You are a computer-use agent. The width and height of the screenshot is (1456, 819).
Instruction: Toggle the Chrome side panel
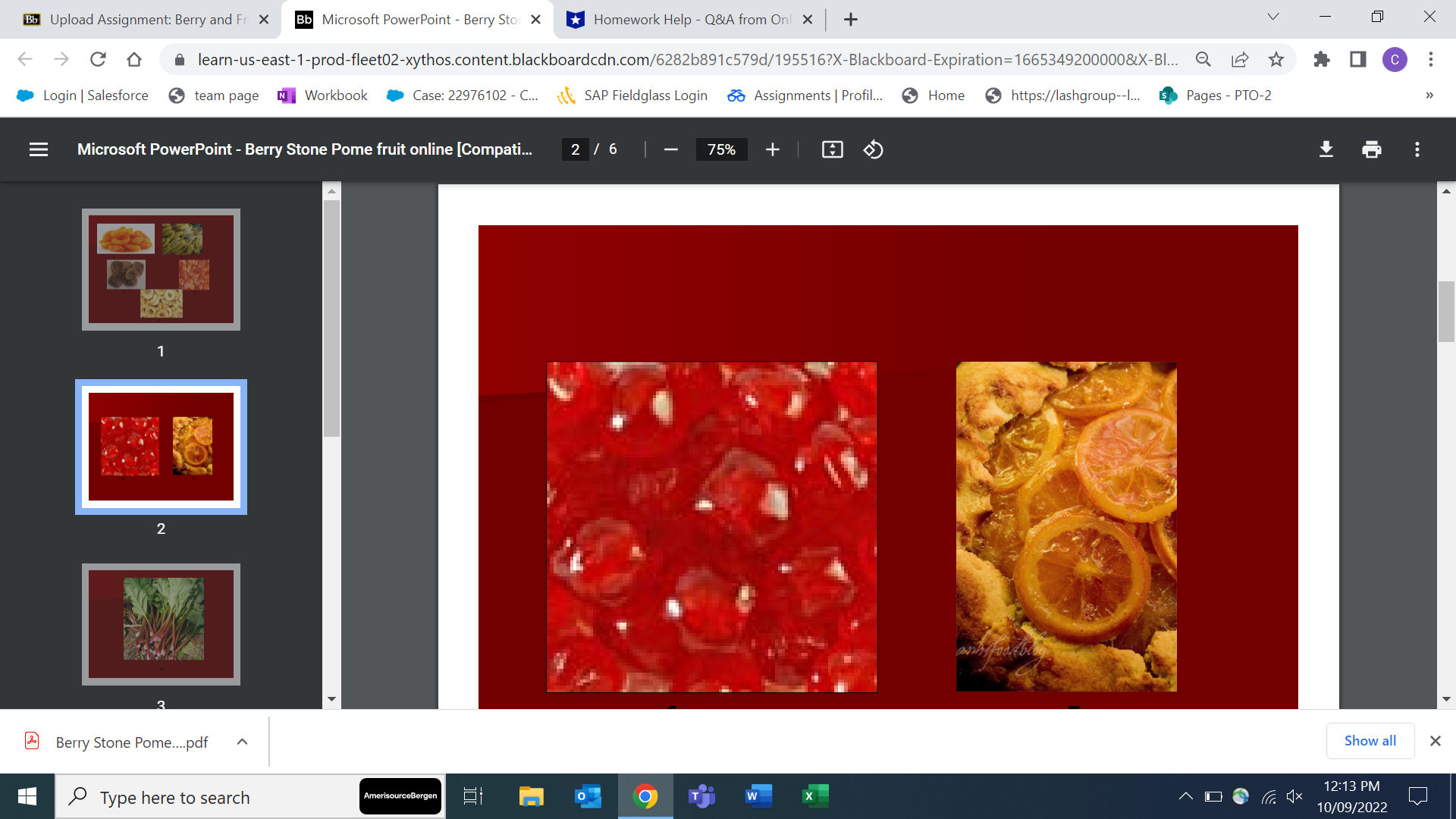(1357, 59)
